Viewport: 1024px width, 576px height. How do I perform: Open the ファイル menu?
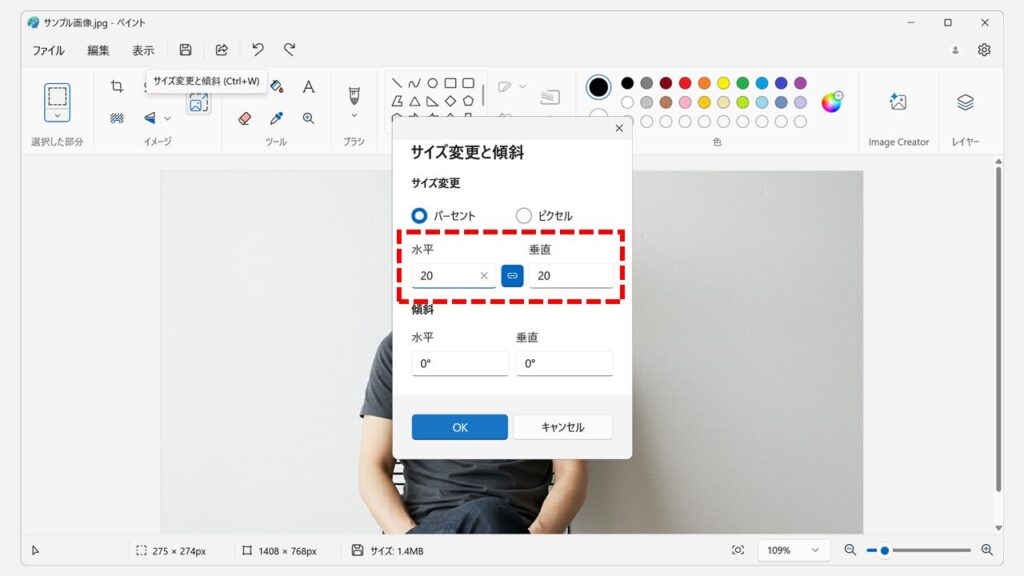[48, 50]
